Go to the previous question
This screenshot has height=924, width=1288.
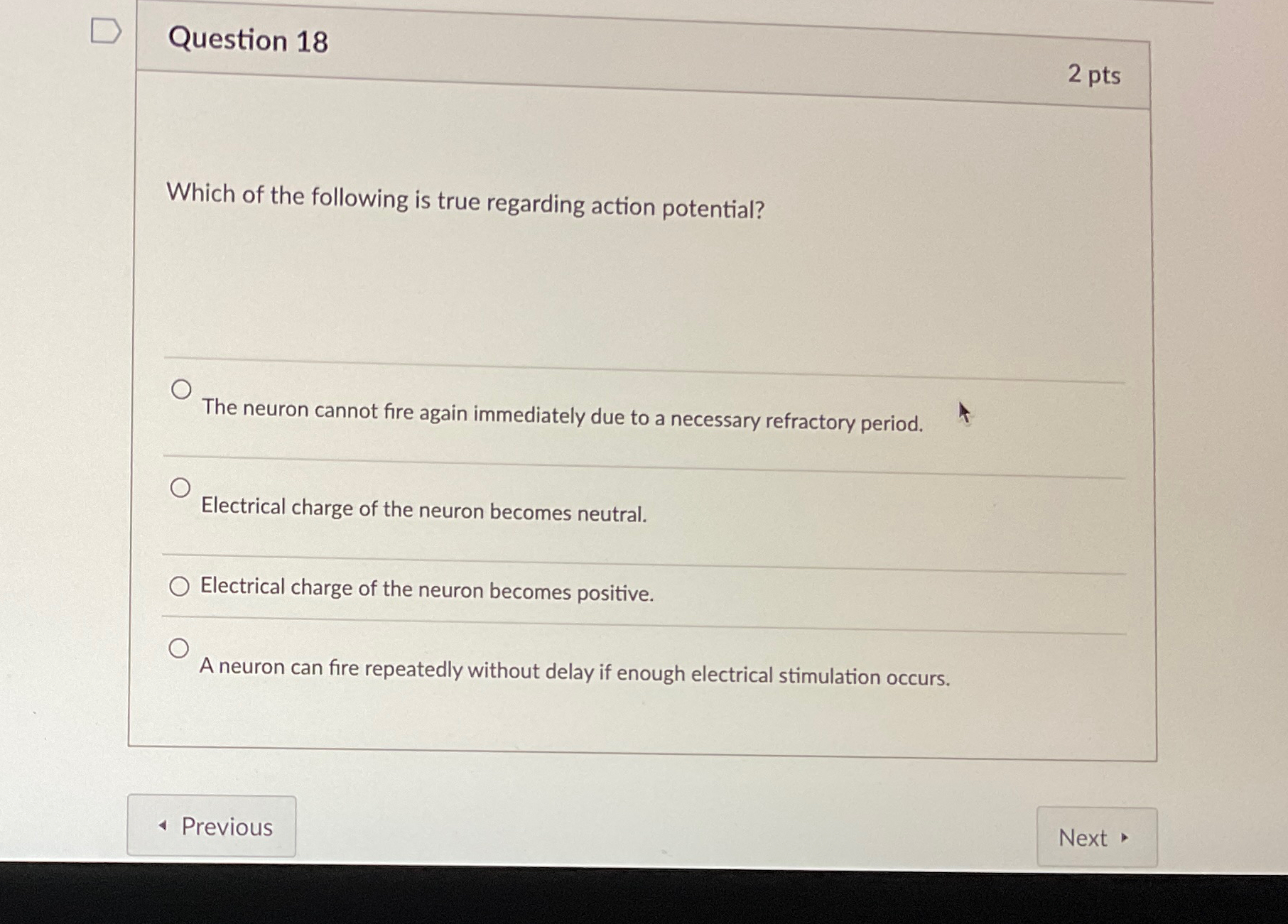point(211,826)
